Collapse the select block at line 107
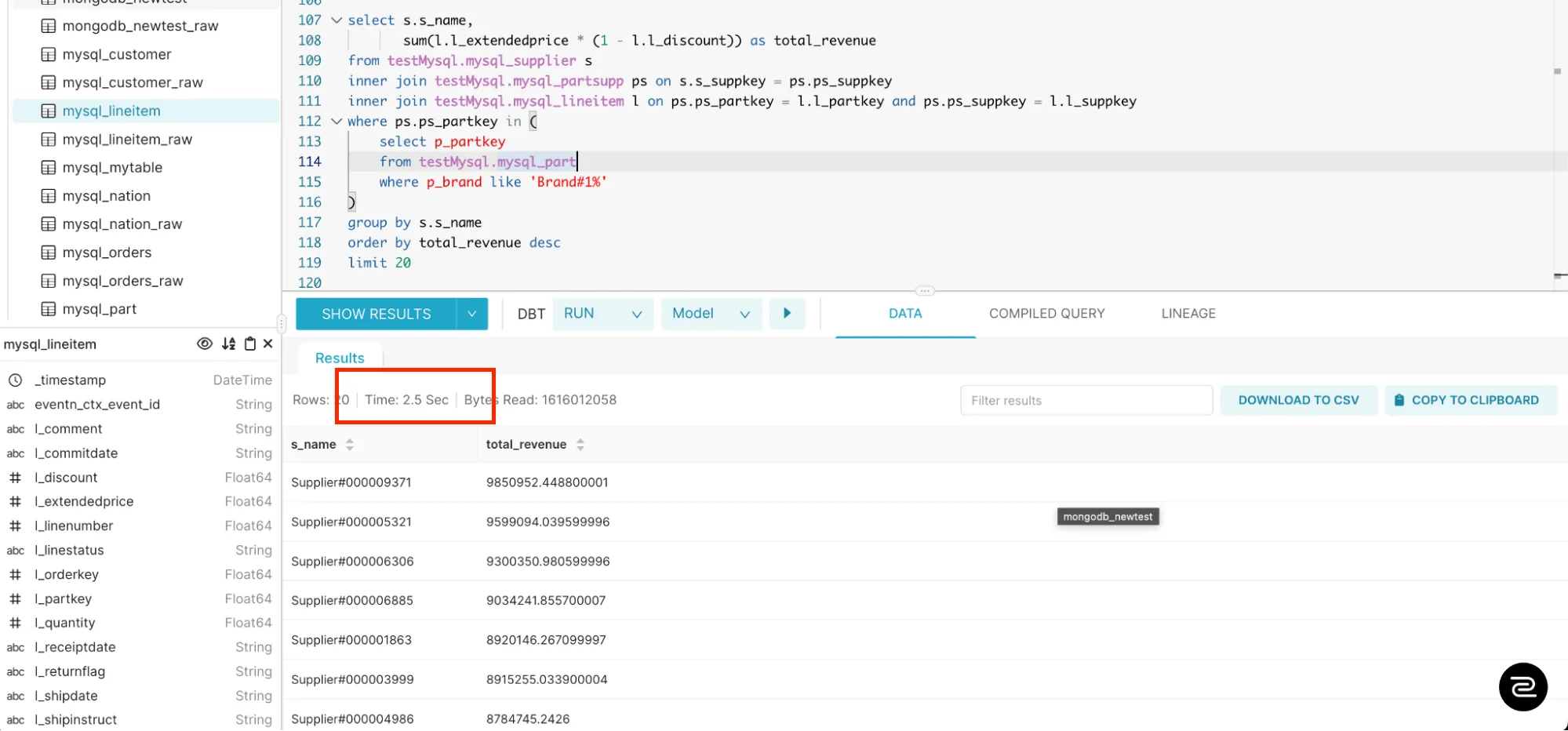 tap(337, 20)
